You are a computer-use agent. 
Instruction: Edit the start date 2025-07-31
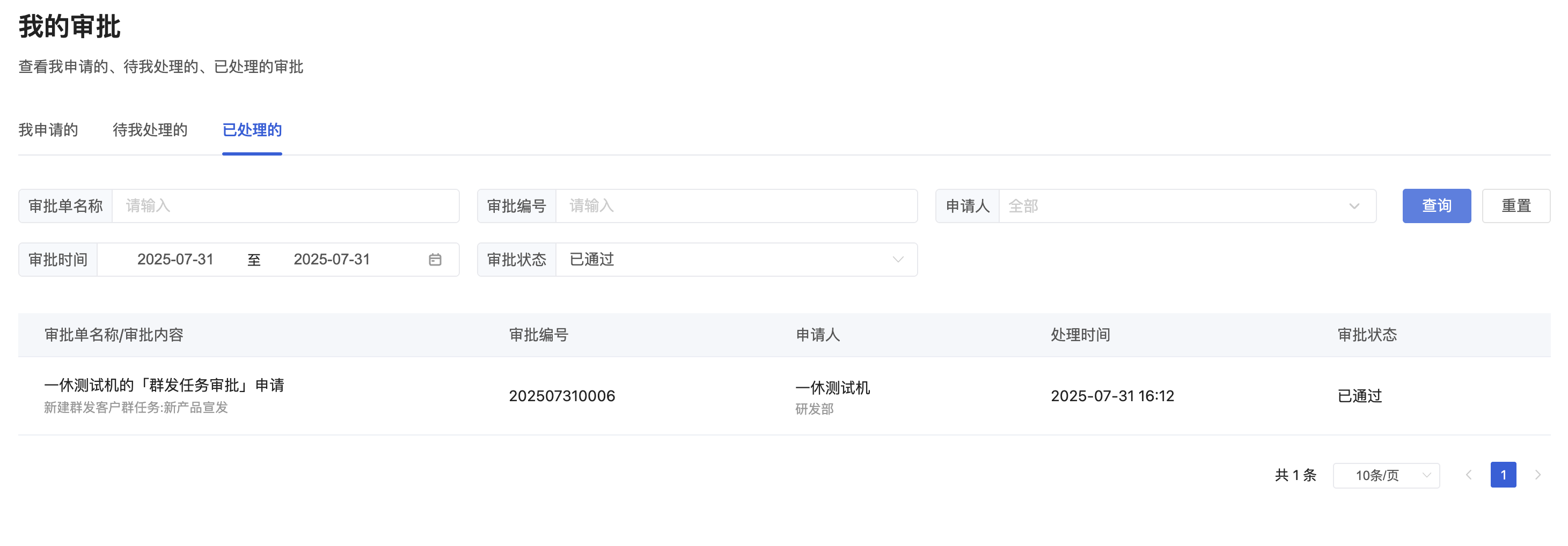pyautogui.click(x=175, y=259)
